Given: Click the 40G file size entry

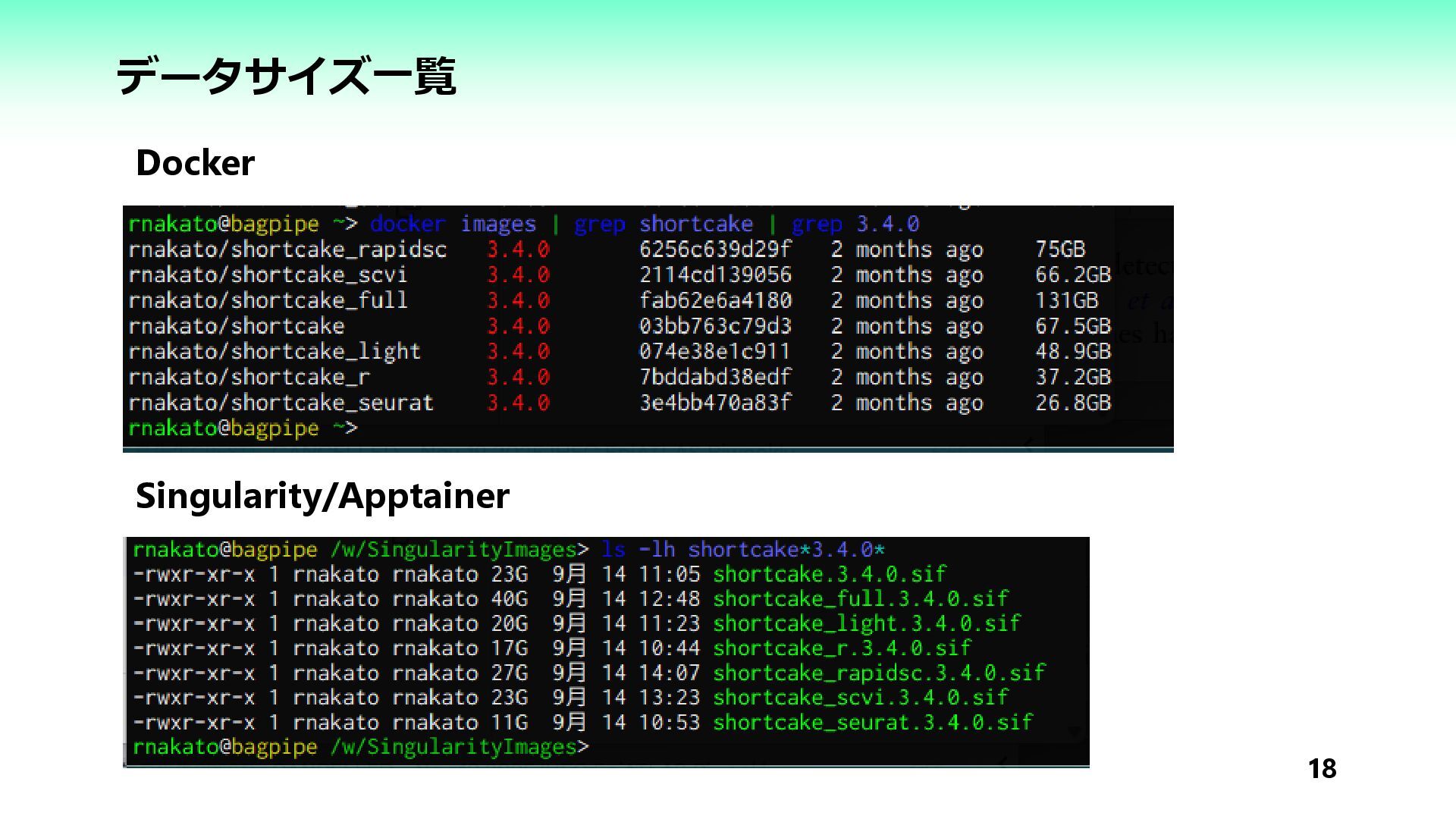Looking at the screenshot, I should [509, 599].
